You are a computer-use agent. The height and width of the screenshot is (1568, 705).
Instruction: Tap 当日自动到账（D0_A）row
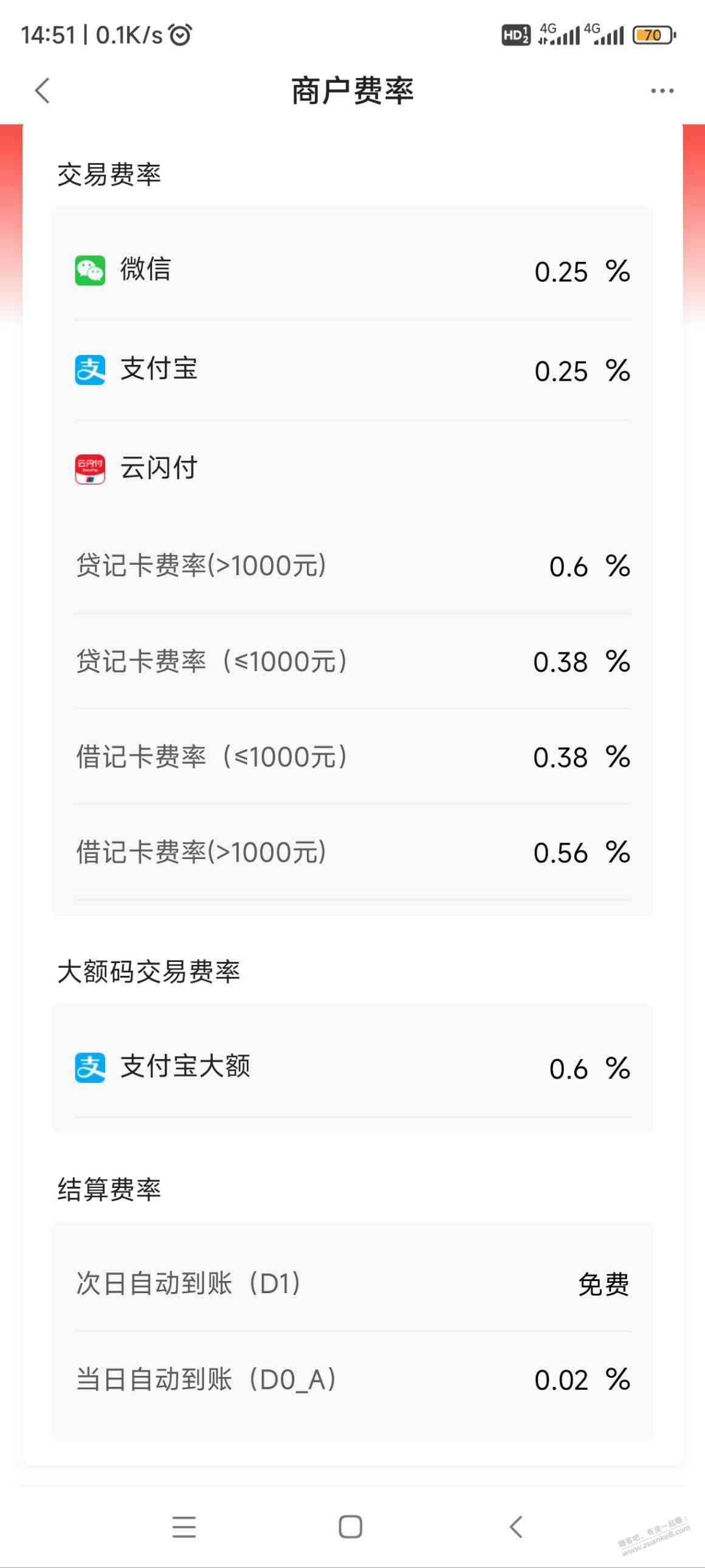[x=353, y=1380]
